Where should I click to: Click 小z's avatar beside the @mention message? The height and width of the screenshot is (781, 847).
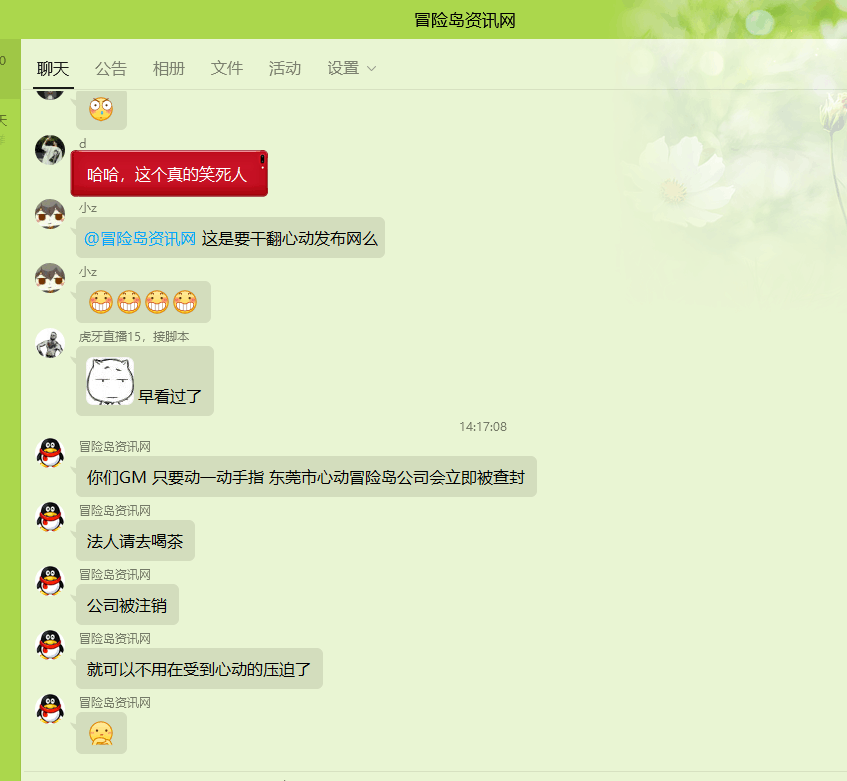coord(50,214)
